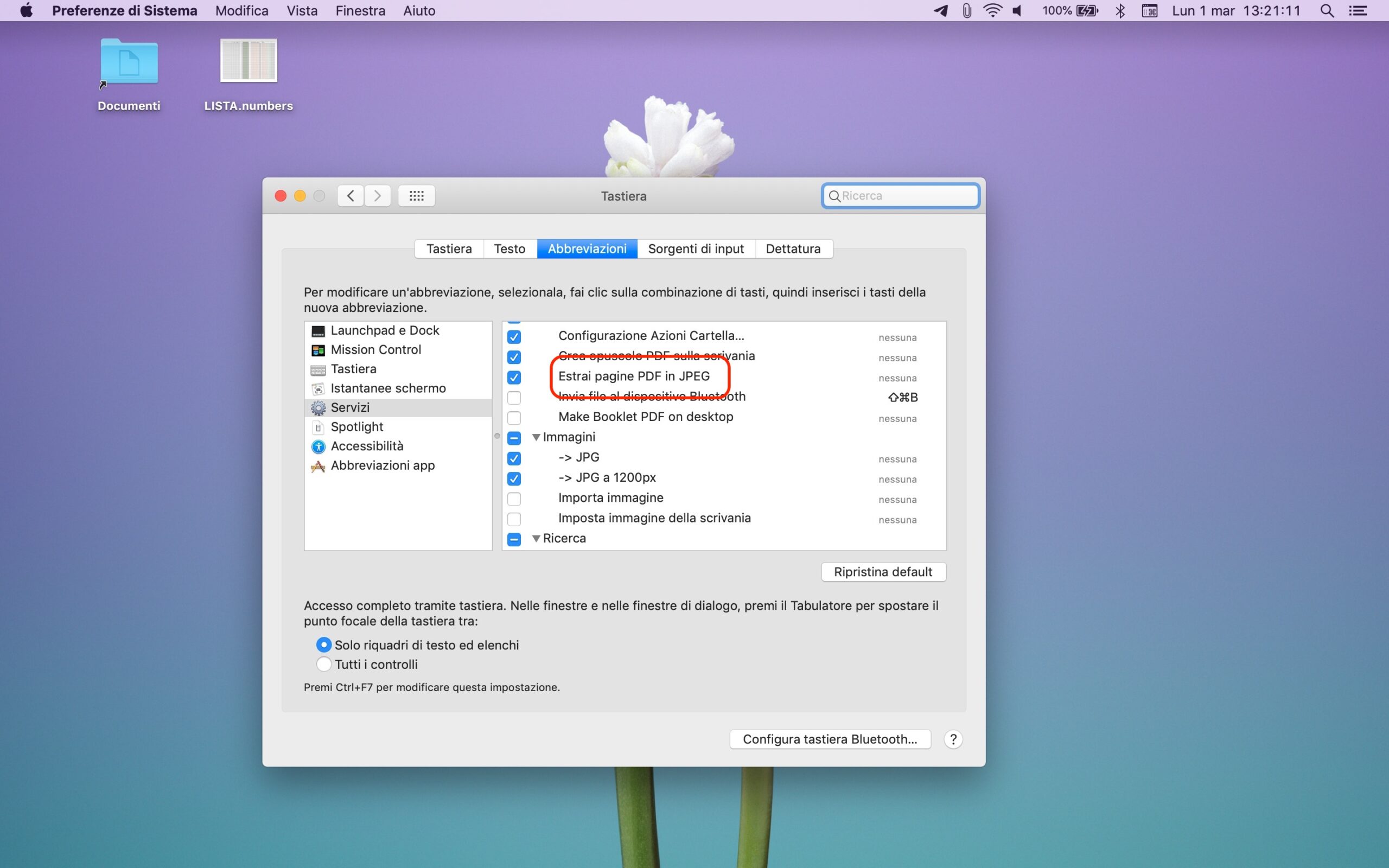
Task: Select Tutti i controlli radio button
Action: click(324, 664)
